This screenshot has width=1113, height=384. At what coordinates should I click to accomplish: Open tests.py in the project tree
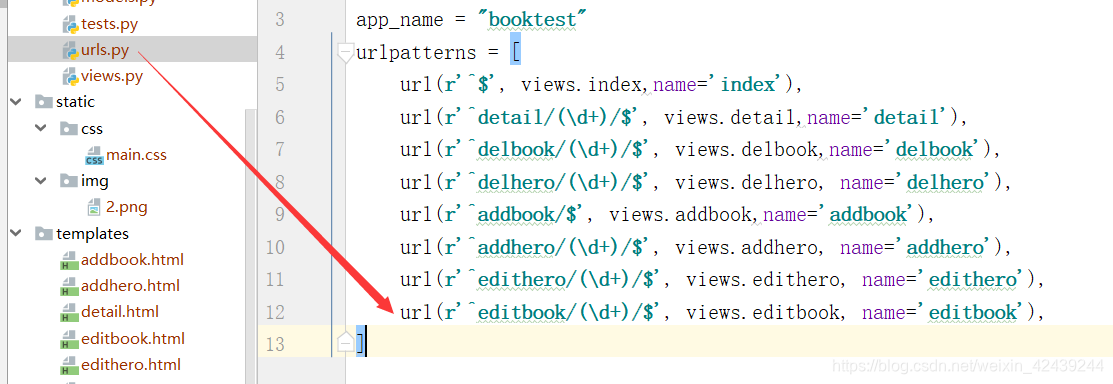tap(109, 24)
